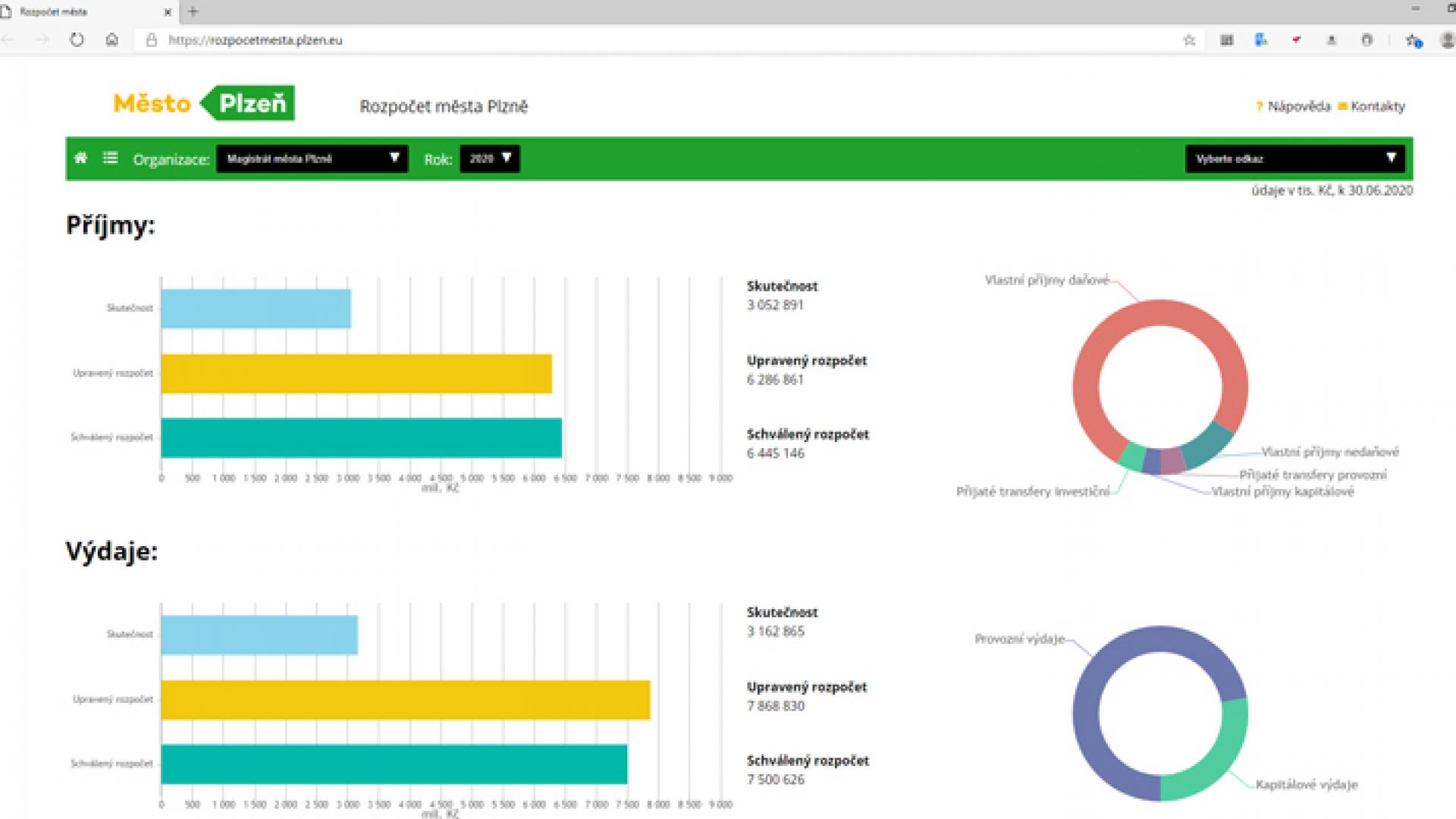The width and height of the screenshot is (1456, 819).
Task: Click the home icon in green navigation bar
Action: 80,158
